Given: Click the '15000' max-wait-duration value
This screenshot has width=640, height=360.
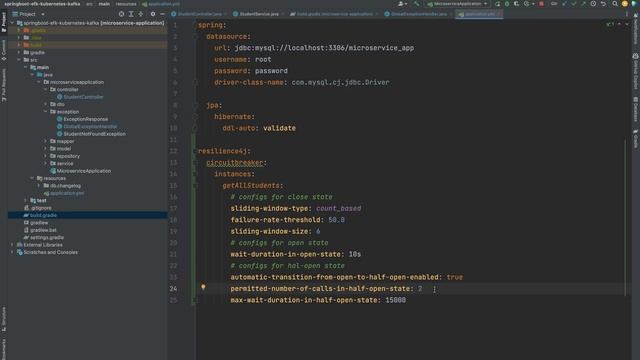Looking at the screenshot, I should pos(396,300).
